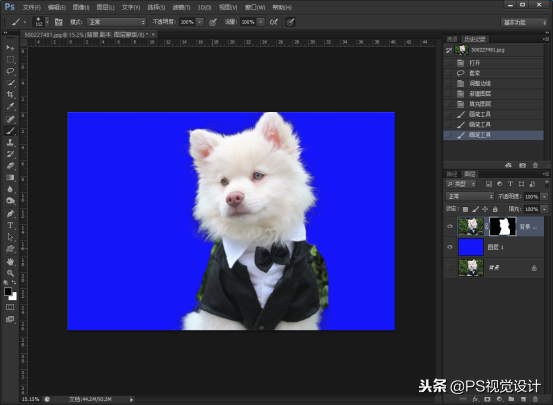Set history brush source to 套索 state

point(449,73)
